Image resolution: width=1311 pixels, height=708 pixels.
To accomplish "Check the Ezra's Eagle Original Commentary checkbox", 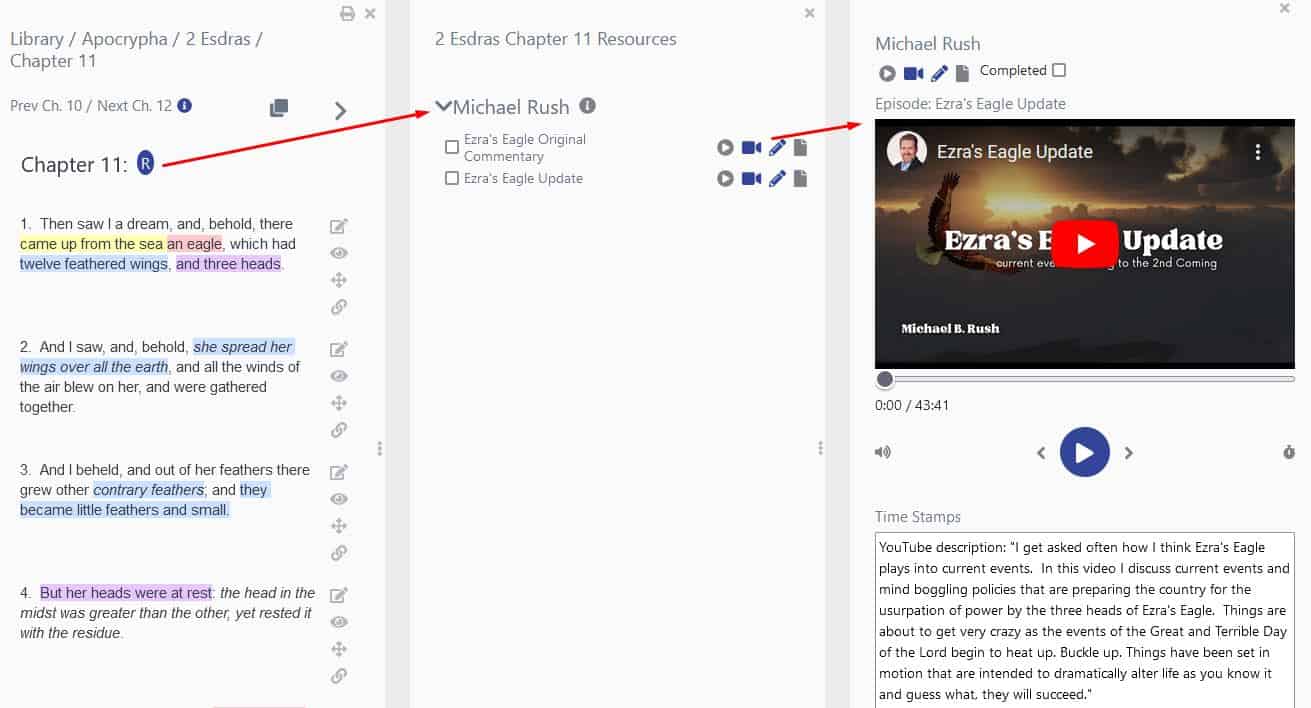I will pyautogui.click(x=452, y=147).
